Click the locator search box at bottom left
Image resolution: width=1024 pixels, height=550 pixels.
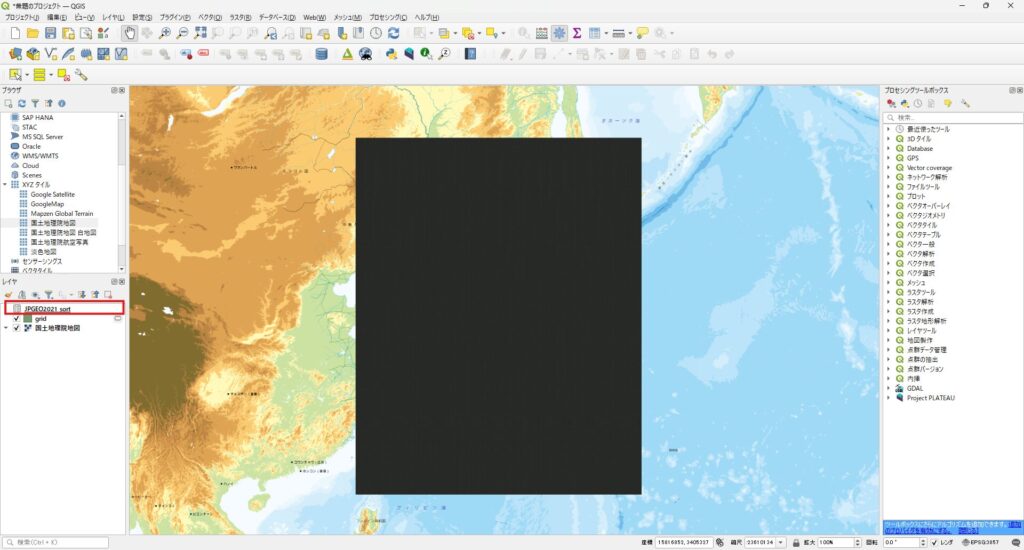pos(56,542)
